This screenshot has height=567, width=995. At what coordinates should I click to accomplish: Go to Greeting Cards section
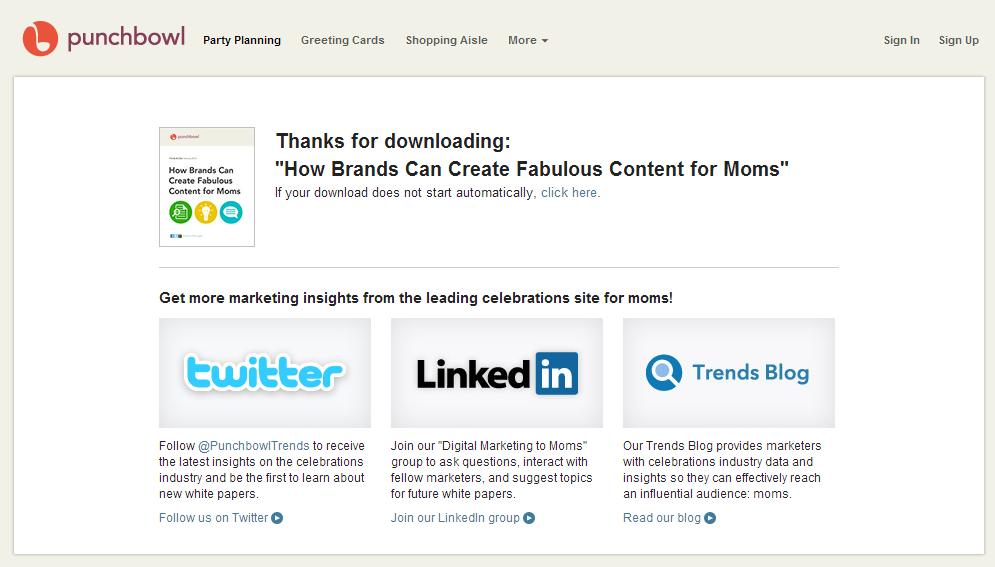tap(343, 41)
